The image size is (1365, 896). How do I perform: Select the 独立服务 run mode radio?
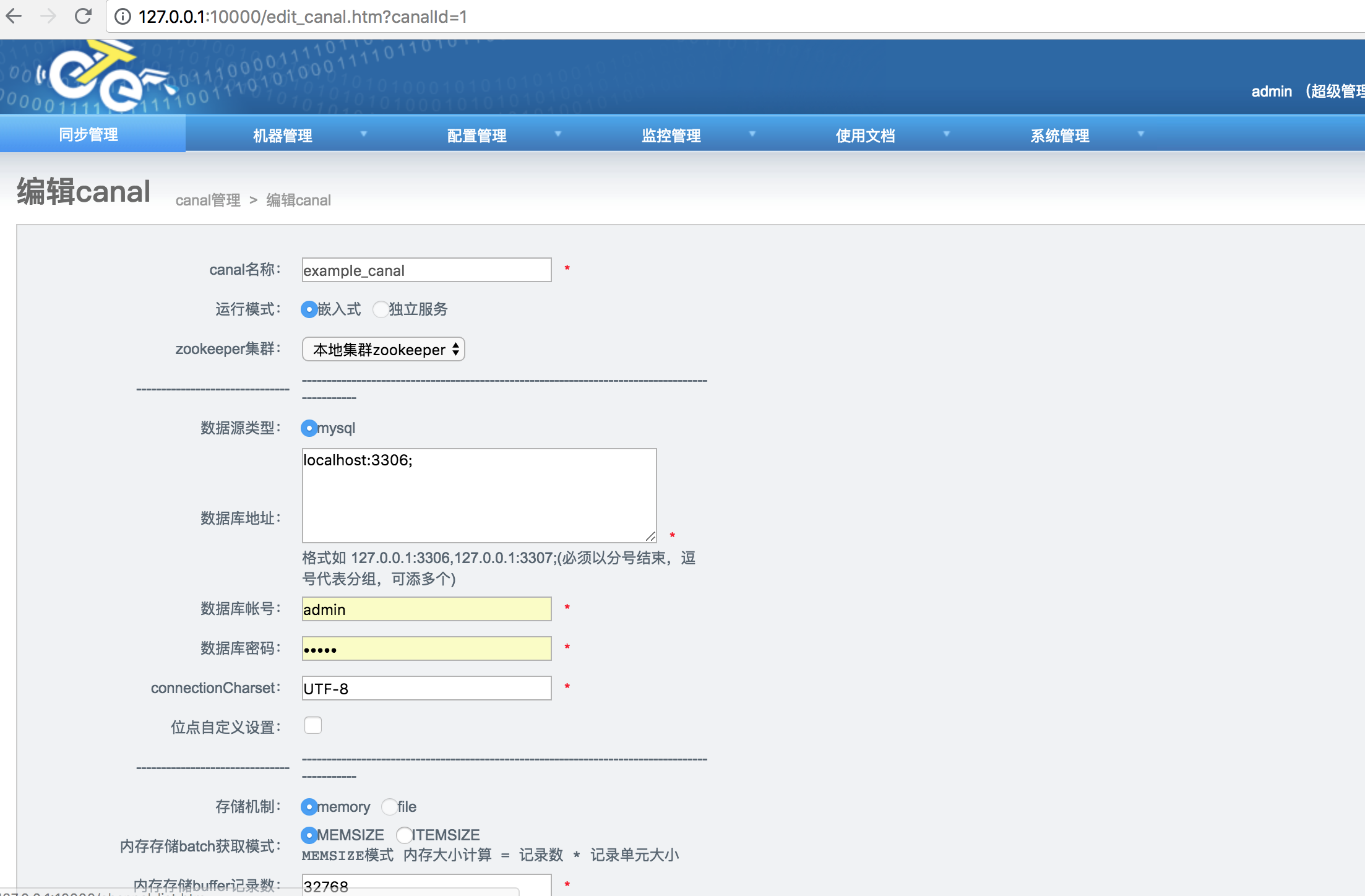(381, 309)
